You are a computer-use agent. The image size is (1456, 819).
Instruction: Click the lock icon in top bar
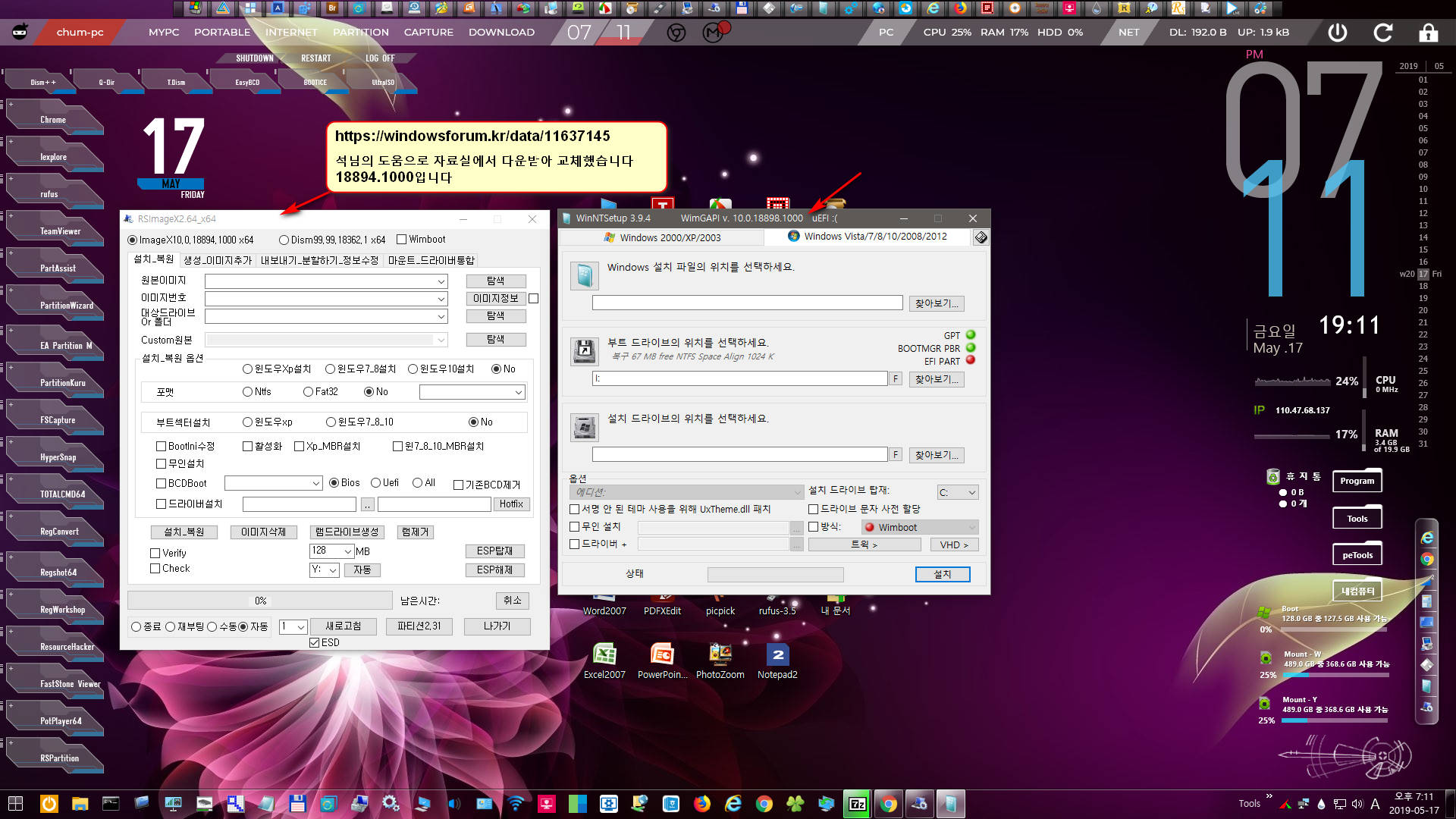point(1429,32)
